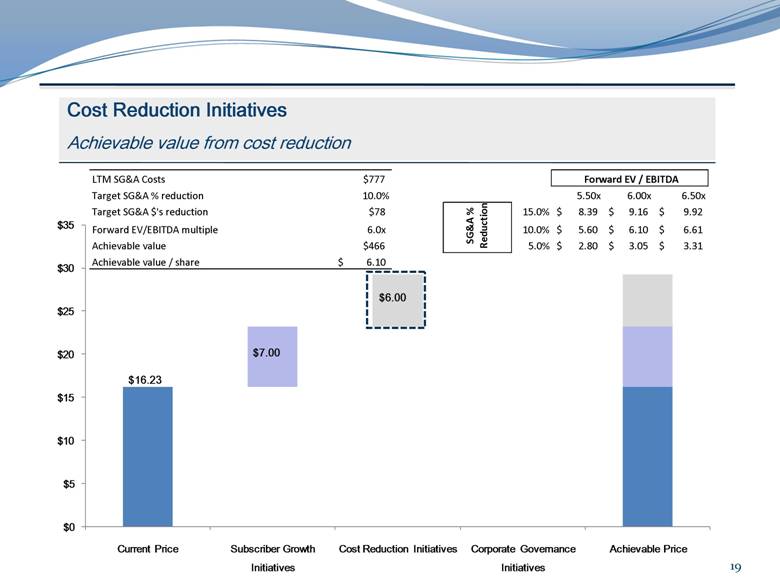Click the "Target SG&A % reduction" row label
Screen dimensions: 780x585
click(x=151, y=196)
